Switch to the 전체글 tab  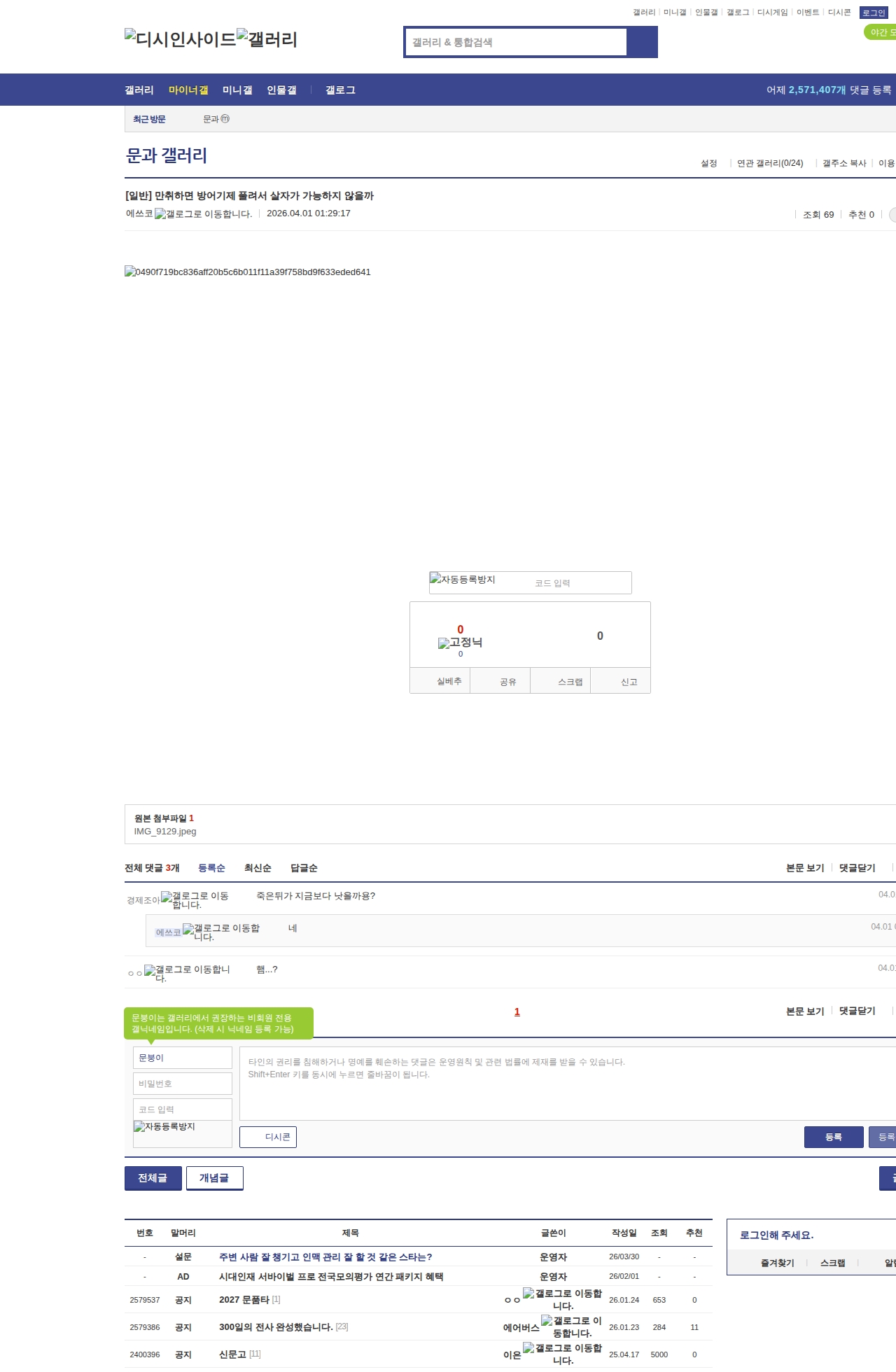click(153, 1178)
